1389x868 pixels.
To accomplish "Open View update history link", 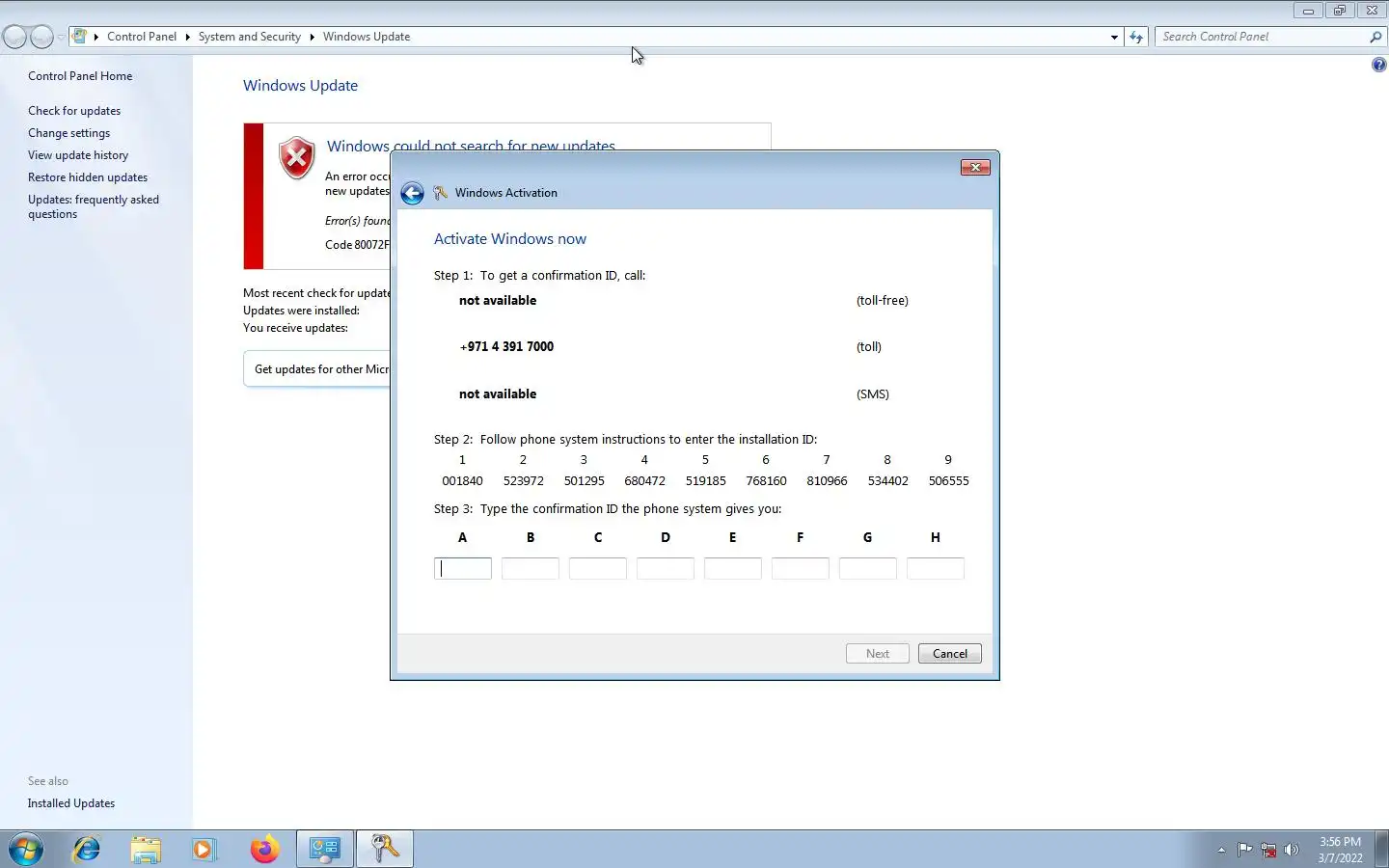I will click(78, 155).
